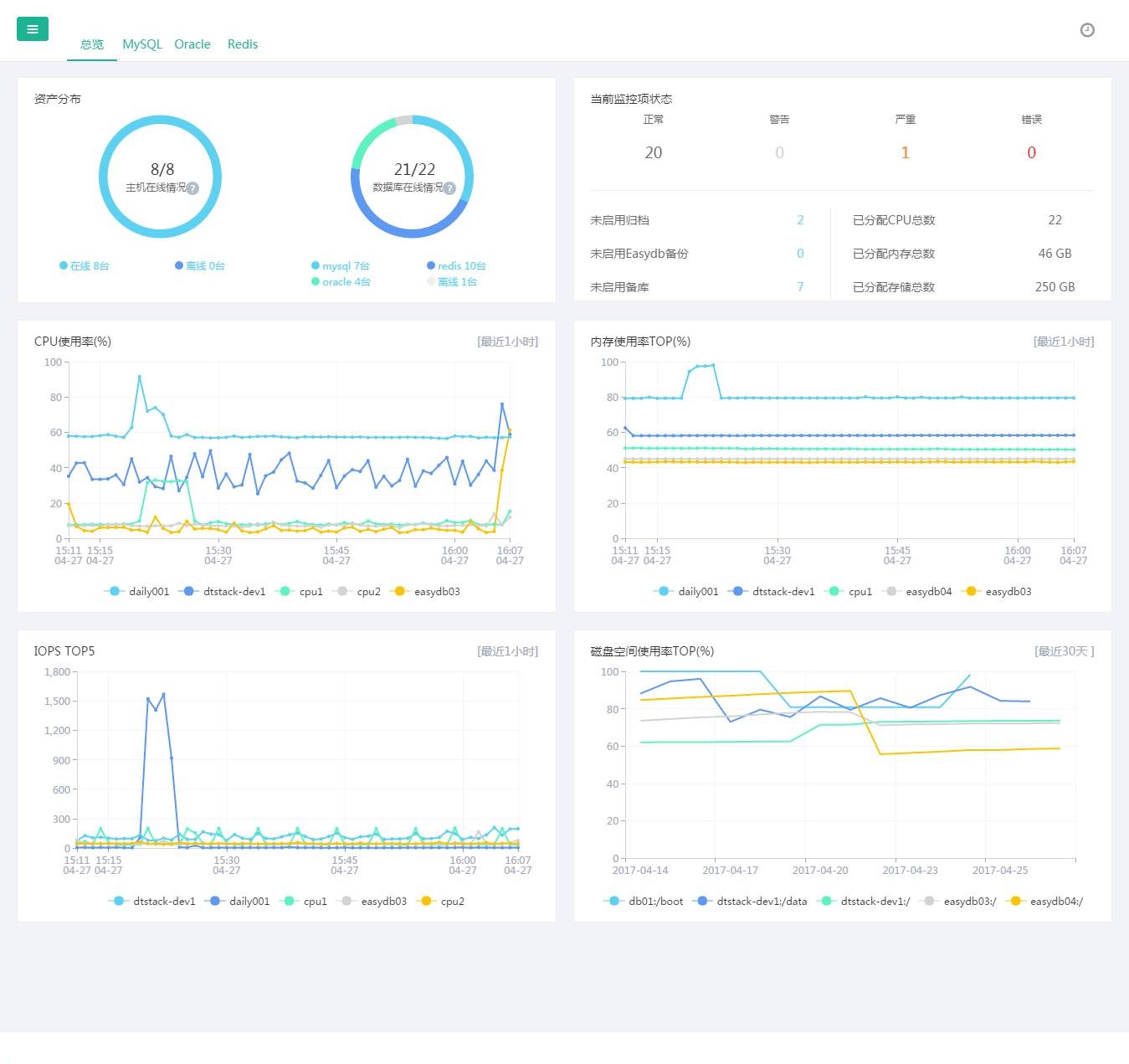This screenshot has height=1064, width=1129.
Task: Click the 严重 count 1
Action: [x=905, y=152]
